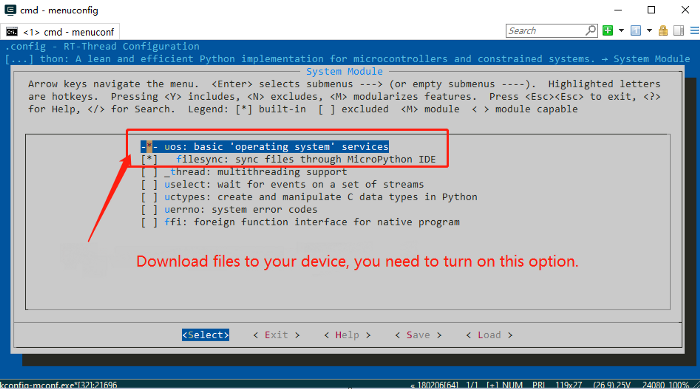Enable the uselect checkbox
The image size is (700, 389).
click(x=149, y=184)
